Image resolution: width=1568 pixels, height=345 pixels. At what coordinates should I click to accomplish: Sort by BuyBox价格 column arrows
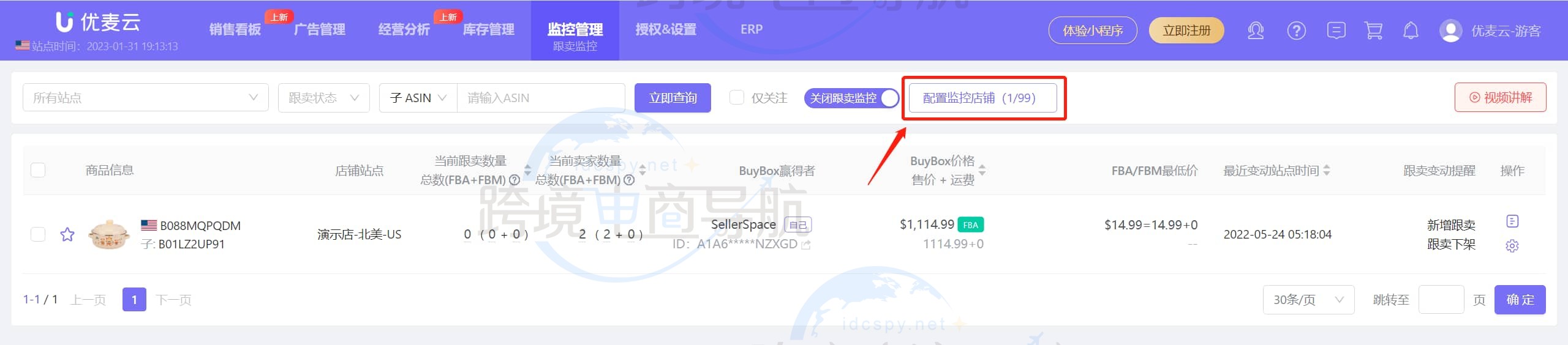(x=982, y=170)
